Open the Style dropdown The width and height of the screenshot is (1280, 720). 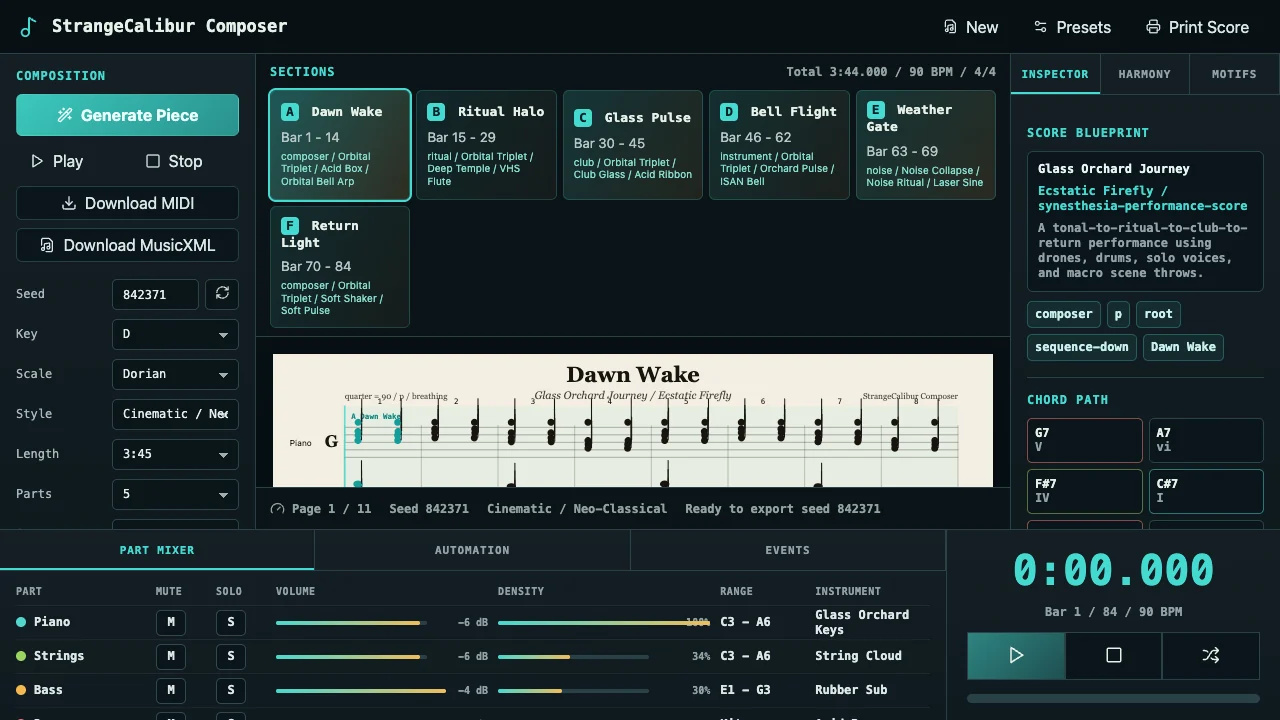(x=175, y=414)
